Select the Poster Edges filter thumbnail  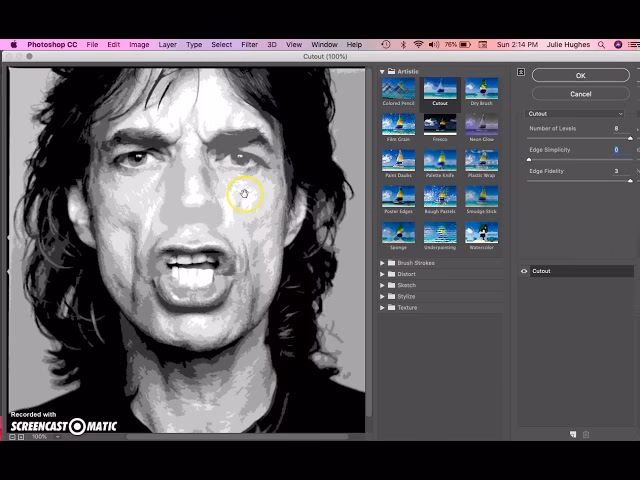pos(398,196)
